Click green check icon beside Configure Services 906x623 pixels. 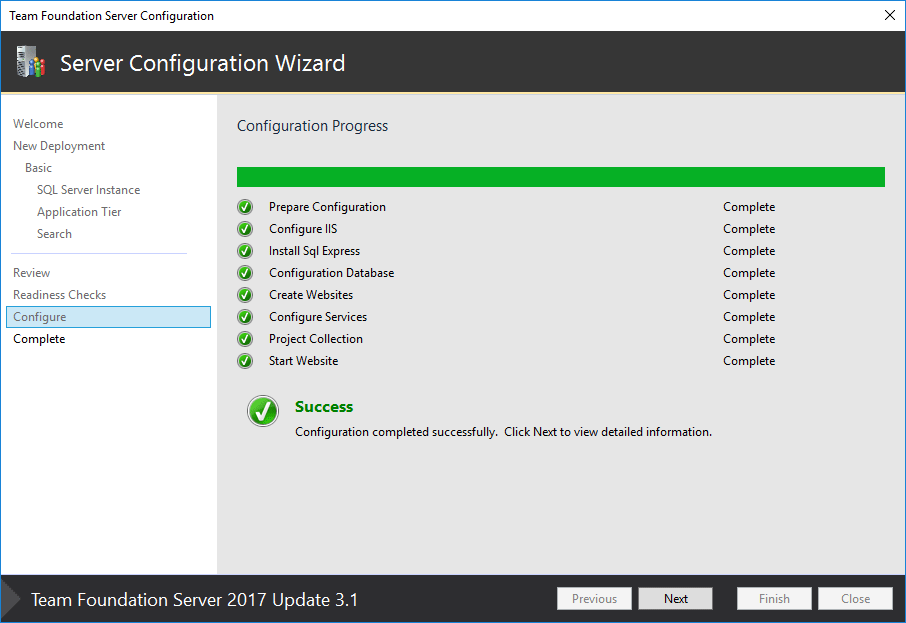tap(245, 317)
